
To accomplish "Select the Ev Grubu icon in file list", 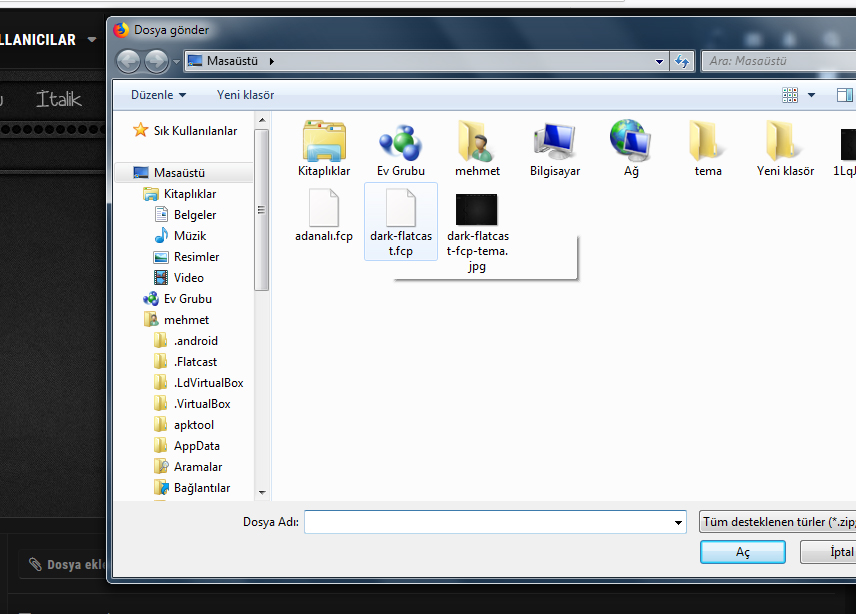I will (400, 143).
